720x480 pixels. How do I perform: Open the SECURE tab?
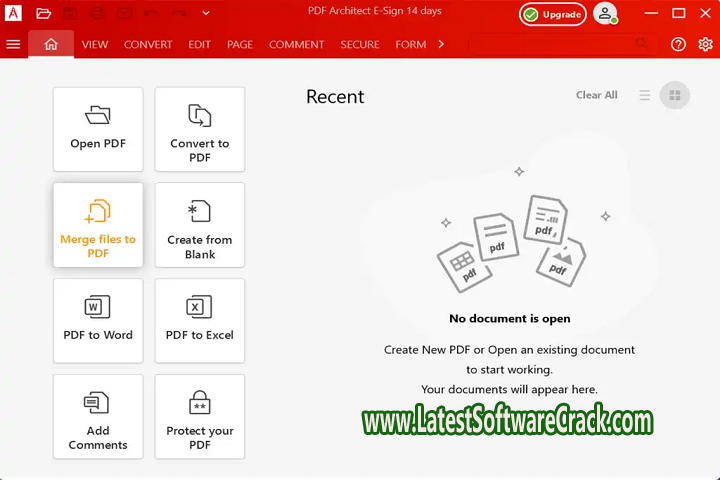360,45
